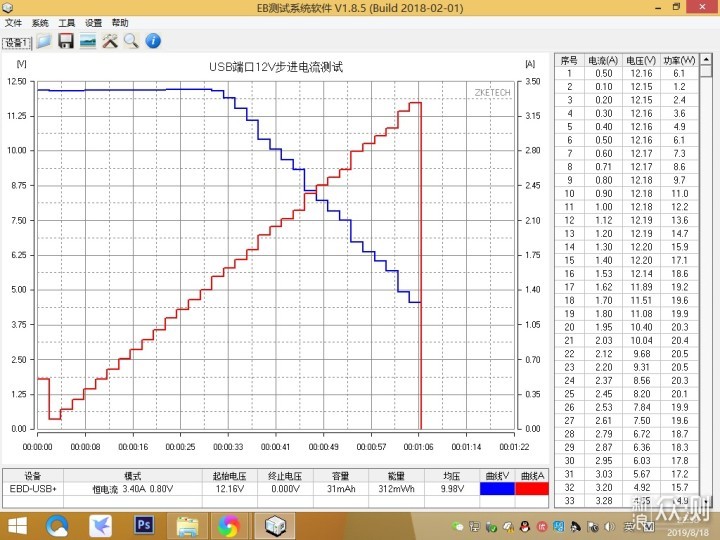Click the 功率(W) column header

(679, 60)
